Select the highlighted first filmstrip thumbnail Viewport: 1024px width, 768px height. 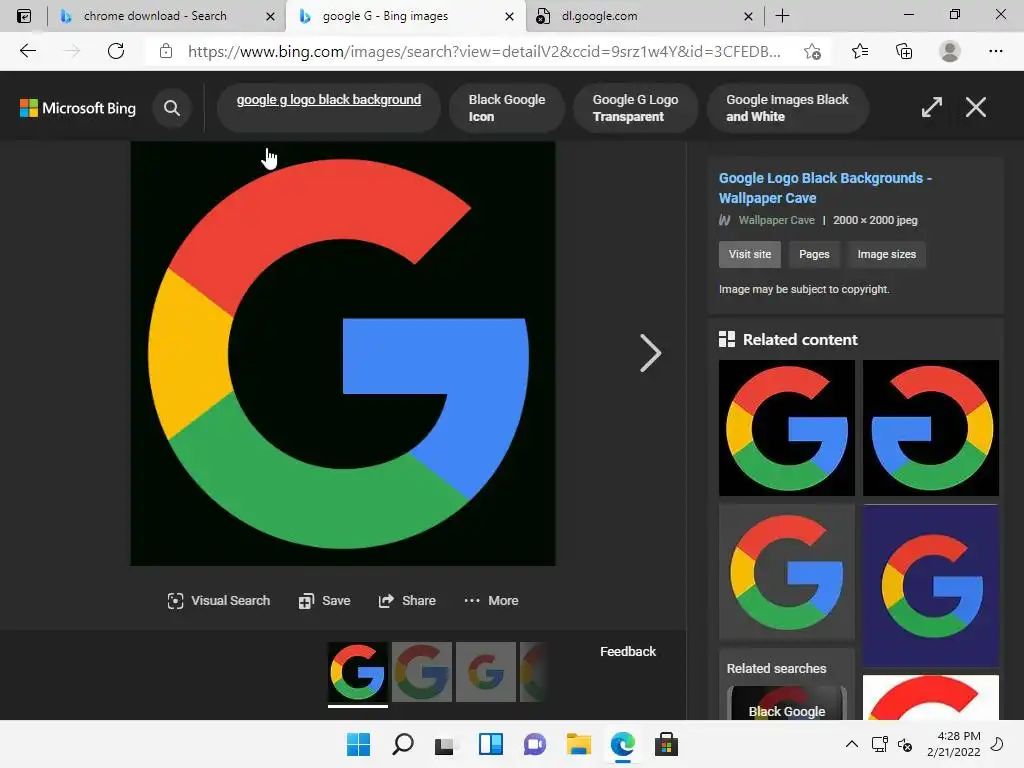pyautogui.click(x=357, y=673)
